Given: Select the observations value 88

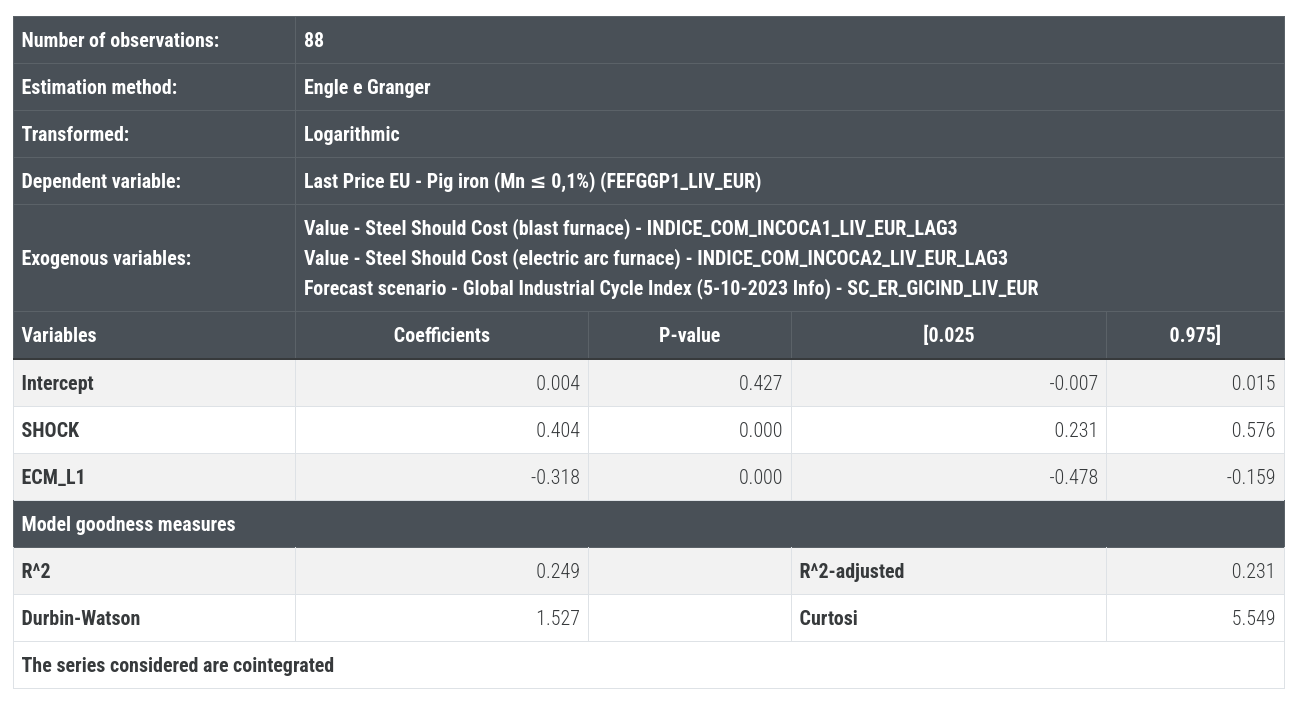Looking at the screenshot, I should coord(314,40).
